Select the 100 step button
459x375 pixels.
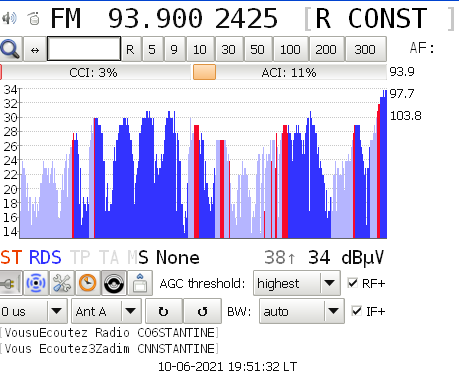290,49
